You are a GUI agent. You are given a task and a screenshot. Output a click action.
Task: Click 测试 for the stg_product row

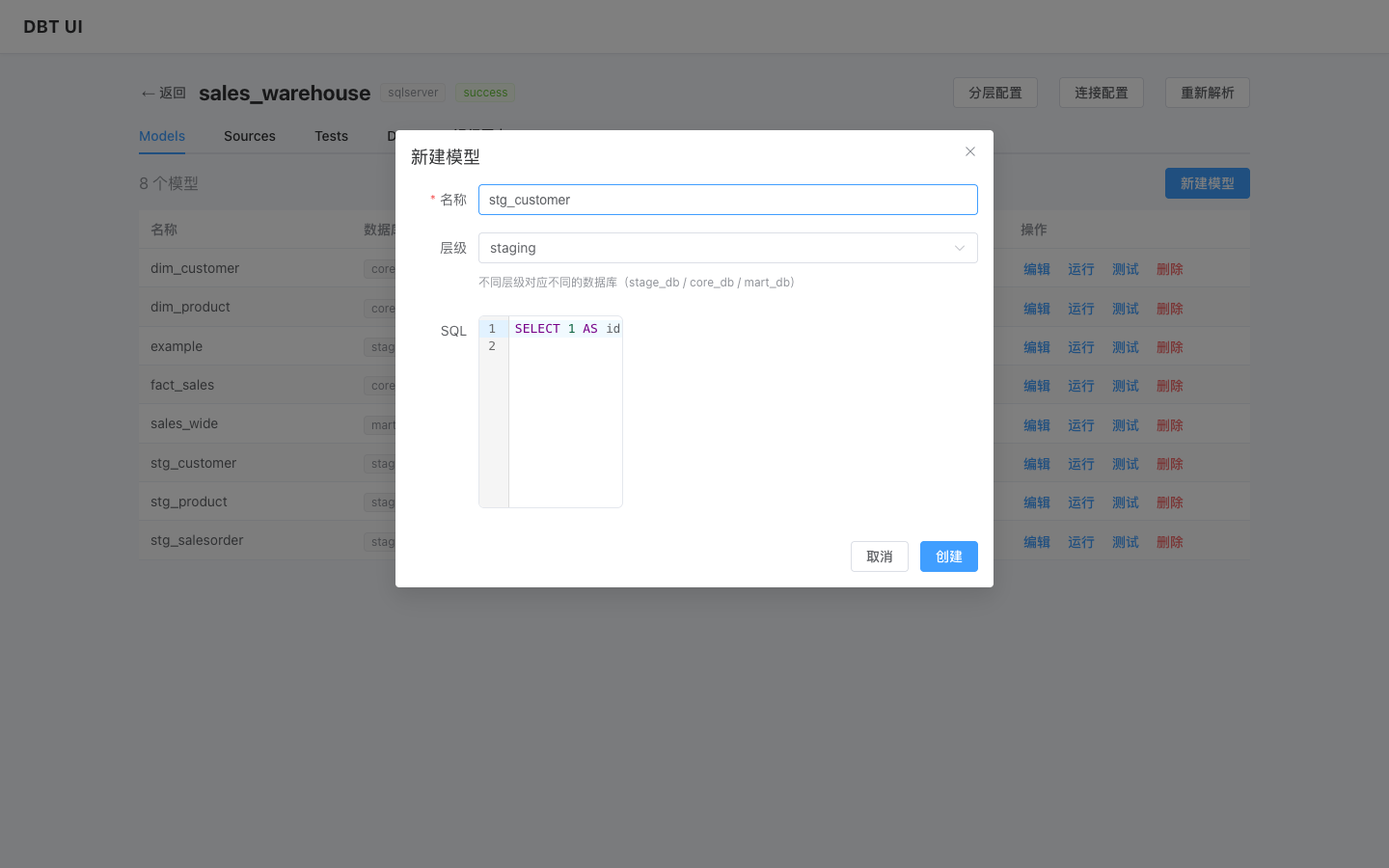1126,502
